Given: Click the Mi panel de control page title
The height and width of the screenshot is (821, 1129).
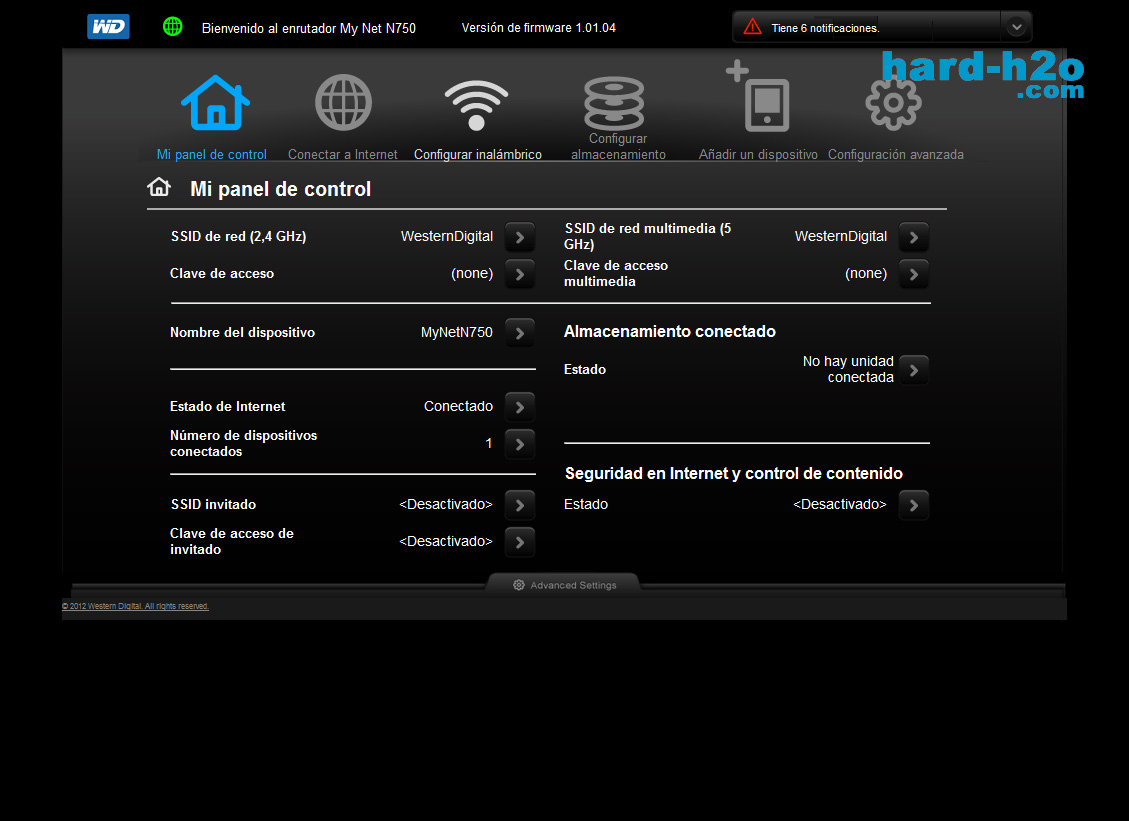Looking at the screenshot, I should 280,189.
